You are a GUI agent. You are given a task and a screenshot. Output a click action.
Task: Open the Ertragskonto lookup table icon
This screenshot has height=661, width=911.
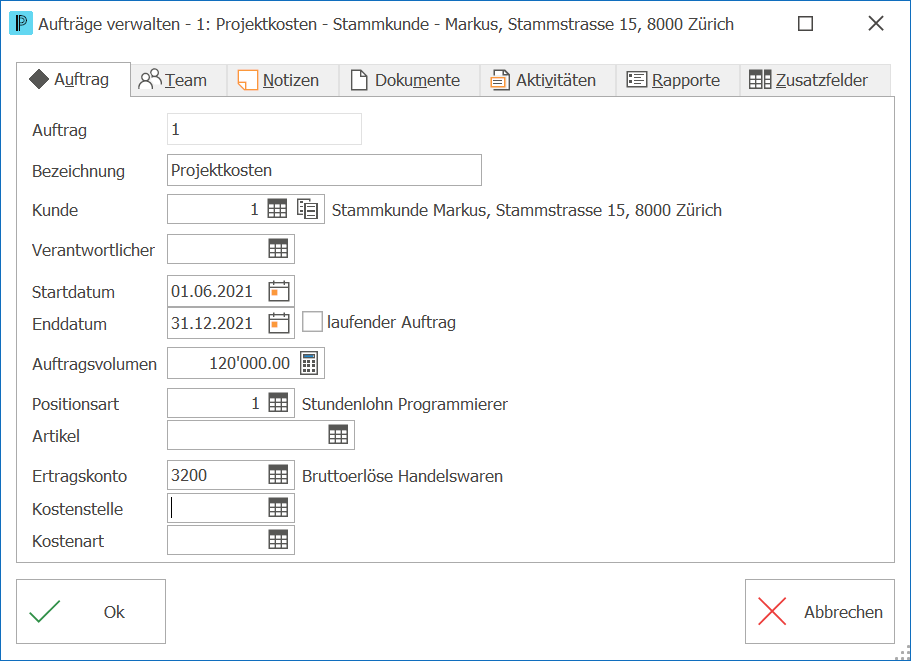(278, 475)
